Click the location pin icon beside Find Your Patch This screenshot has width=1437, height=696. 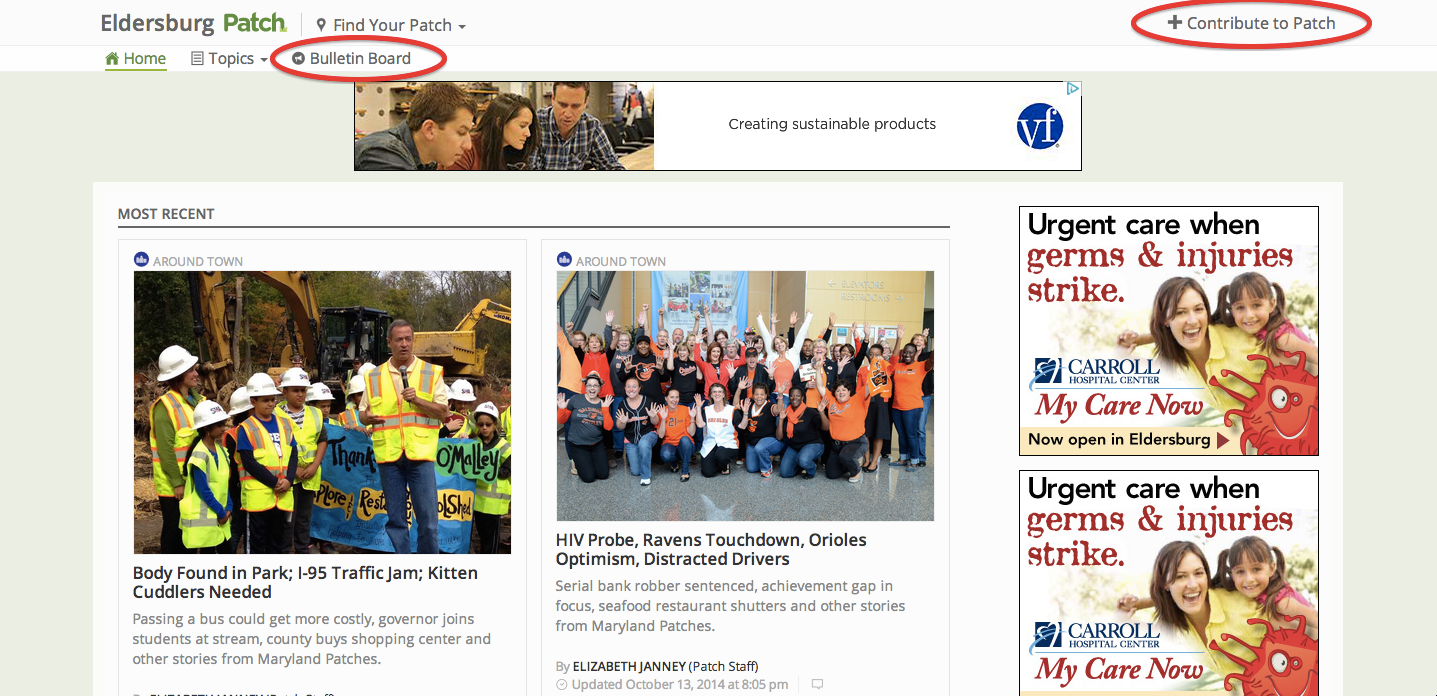[x=321, y=25]
